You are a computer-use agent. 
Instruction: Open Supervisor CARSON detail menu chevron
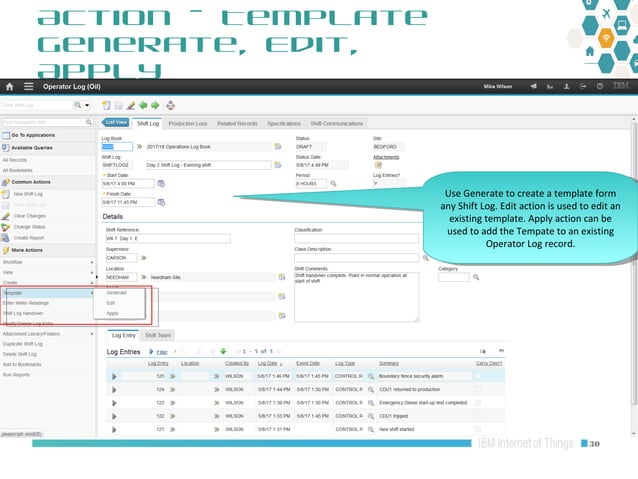coord(144,258)
